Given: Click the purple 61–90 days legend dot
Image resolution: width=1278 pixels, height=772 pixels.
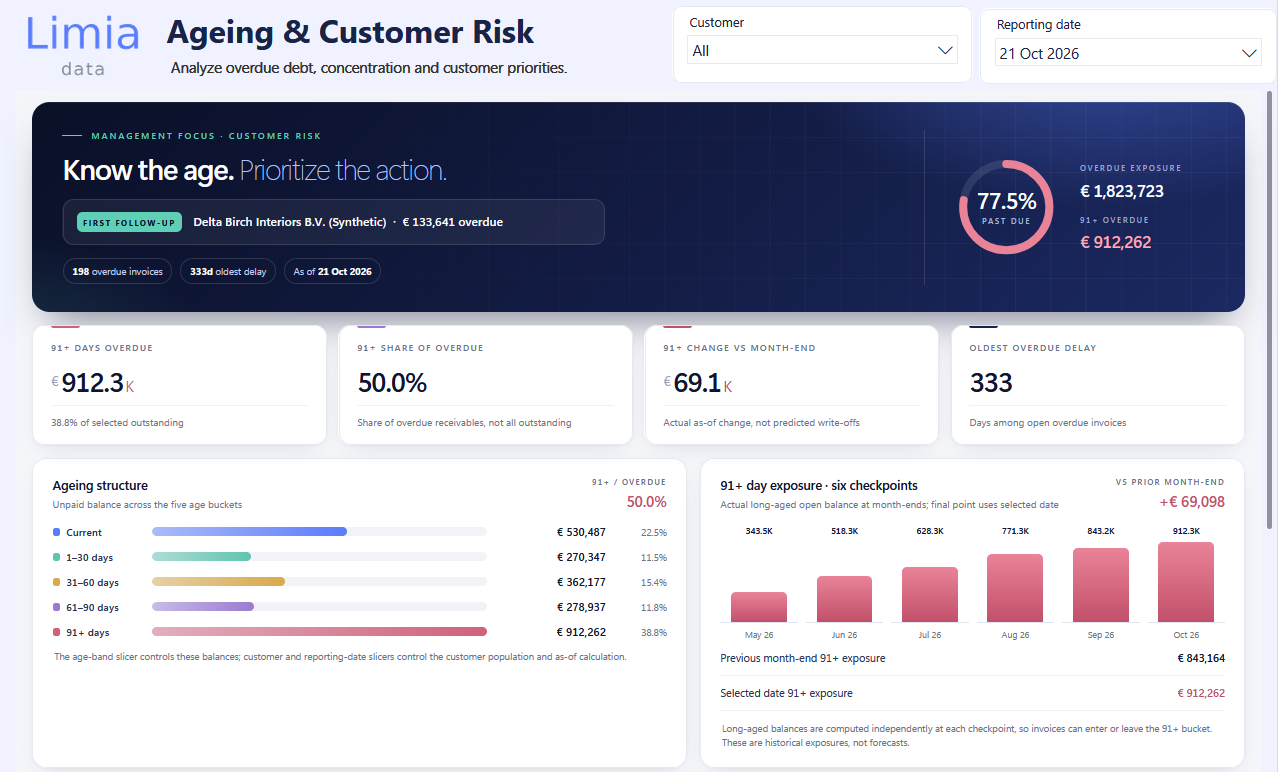Looking at the screenshot, I should pos(57,607).
